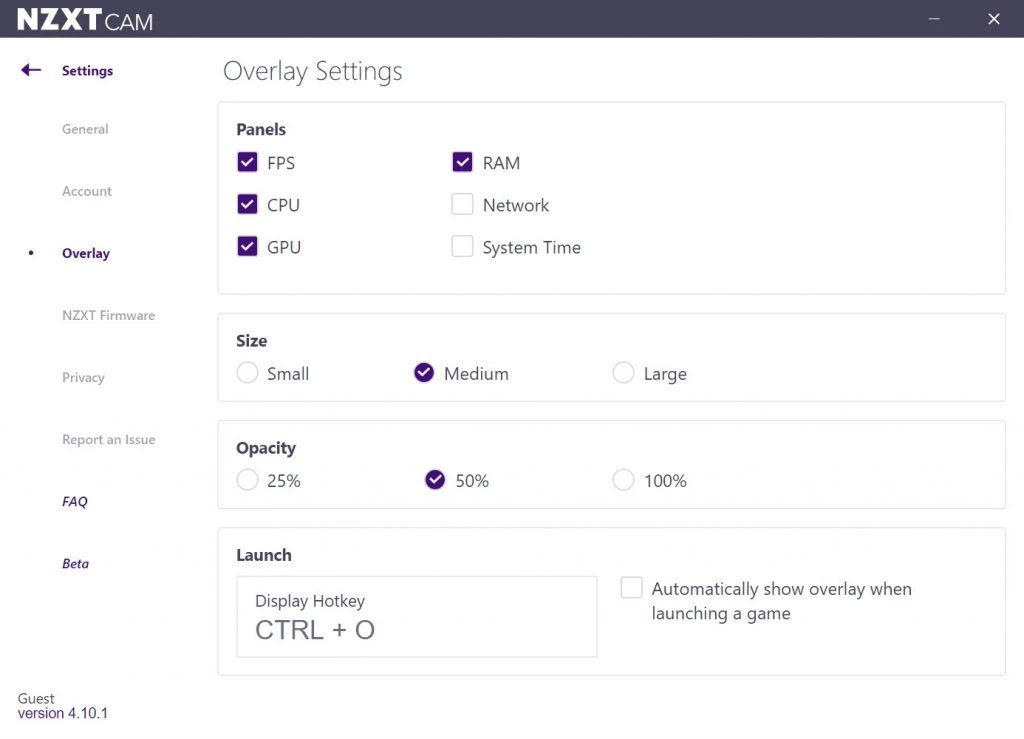Enable automatically show overlay when launching game
Screen dimensions: 1024x739
[x=631, y=588]
